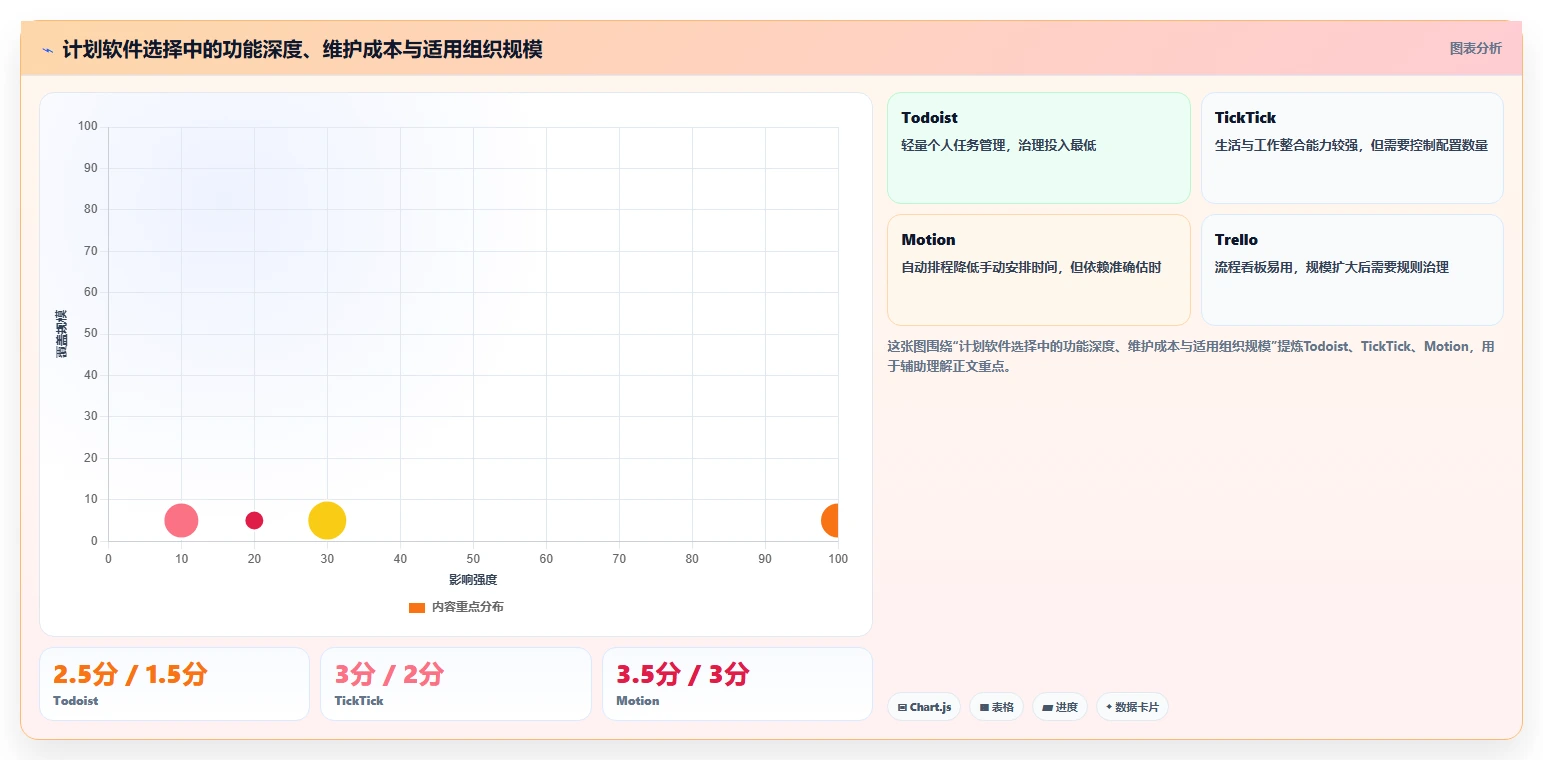Click text 流程看板易用，规模扩大后需要规则治理
The height and width of the screenshot is (760, 1543).
(x=1332, y=267)
